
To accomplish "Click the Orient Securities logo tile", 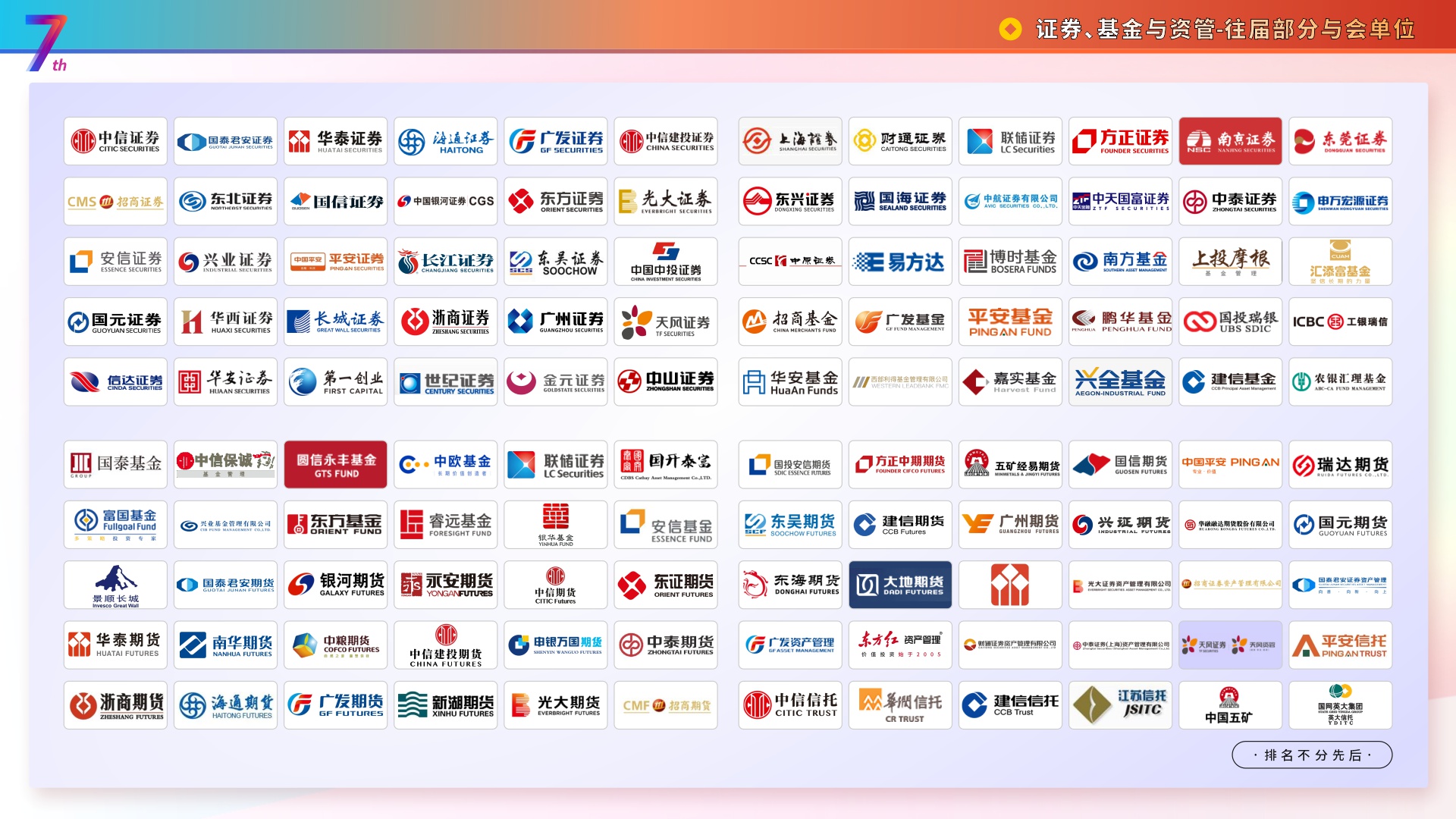I will (x=556, y=201).
